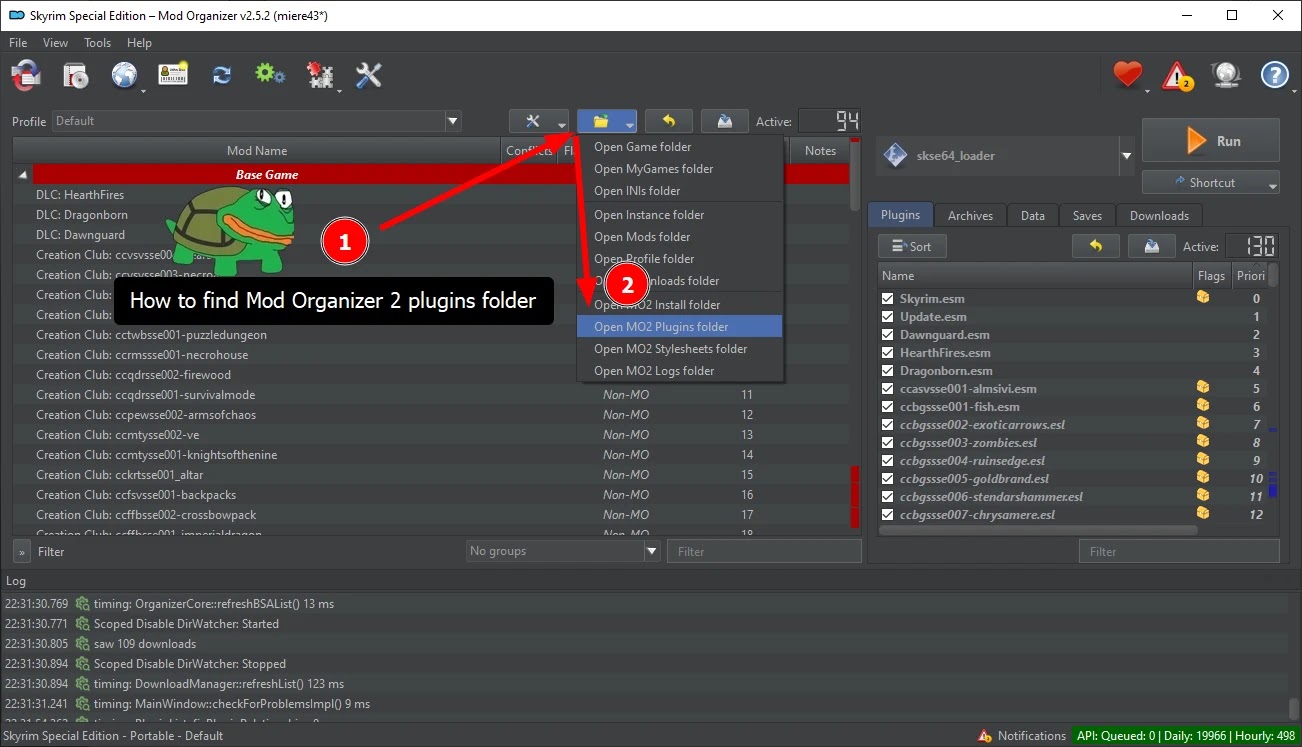Click the Run button

click(1211, 141)
